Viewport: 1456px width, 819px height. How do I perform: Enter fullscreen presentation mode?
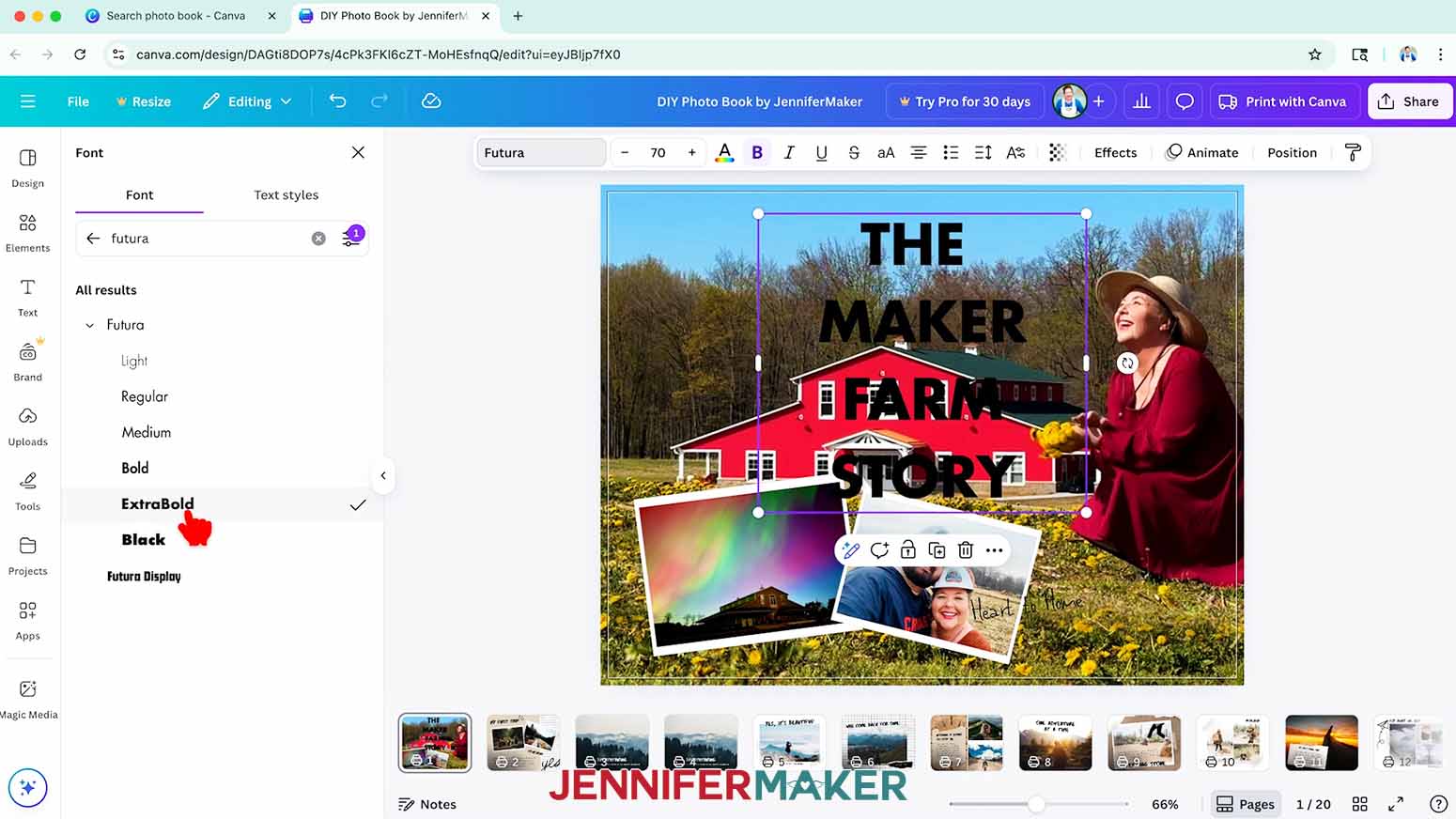(x=1396, y=804)
